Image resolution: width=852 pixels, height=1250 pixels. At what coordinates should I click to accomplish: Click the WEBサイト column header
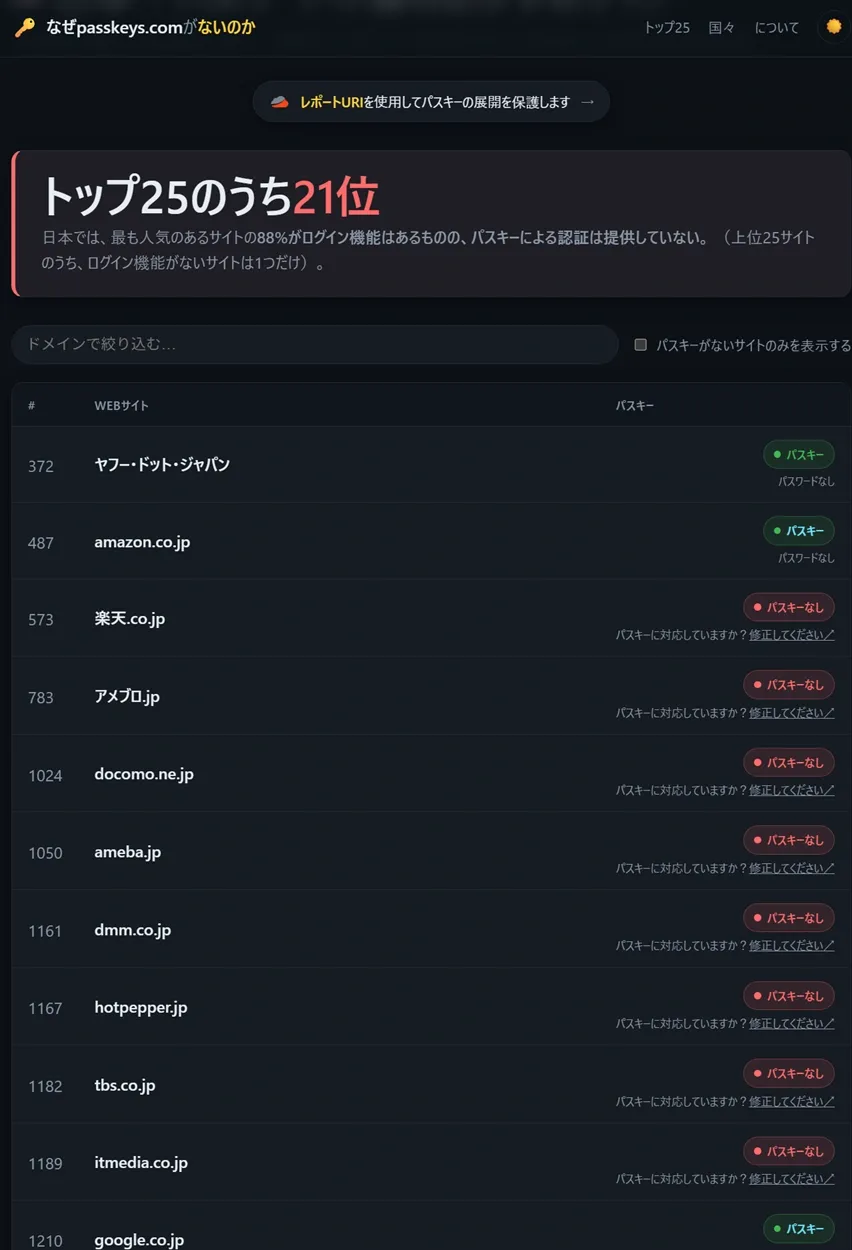coord(121,405)
